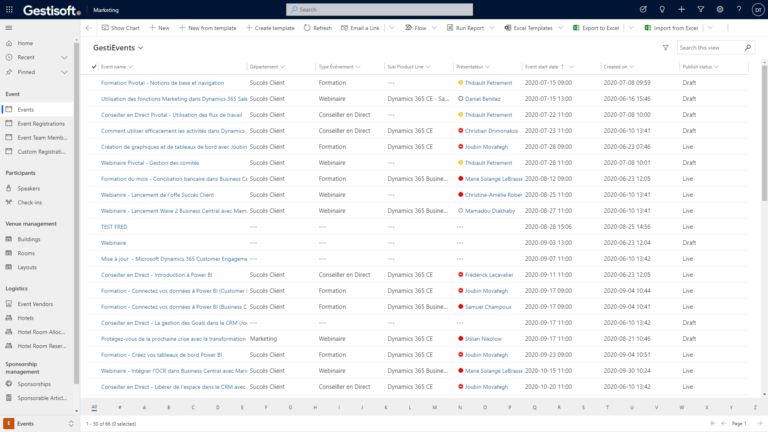
Task: Refresh the events list
Action: pyautogui.click(x=317, y=28)
